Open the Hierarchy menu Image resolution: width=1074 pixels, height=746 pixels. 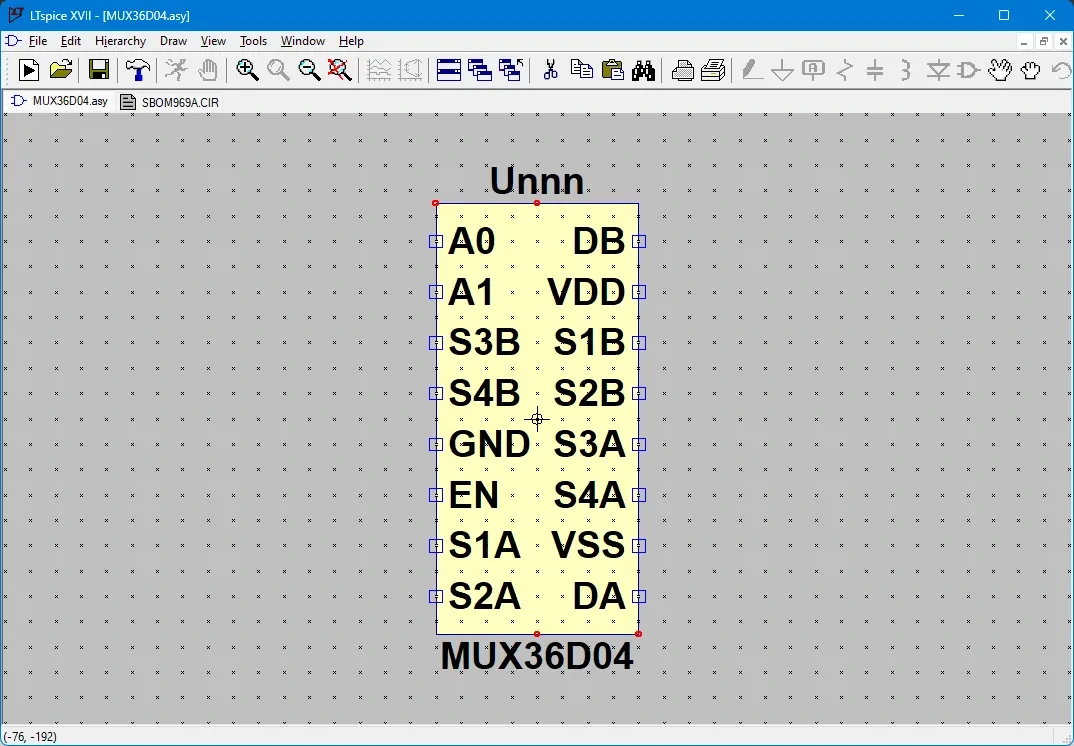pos(121,41)
